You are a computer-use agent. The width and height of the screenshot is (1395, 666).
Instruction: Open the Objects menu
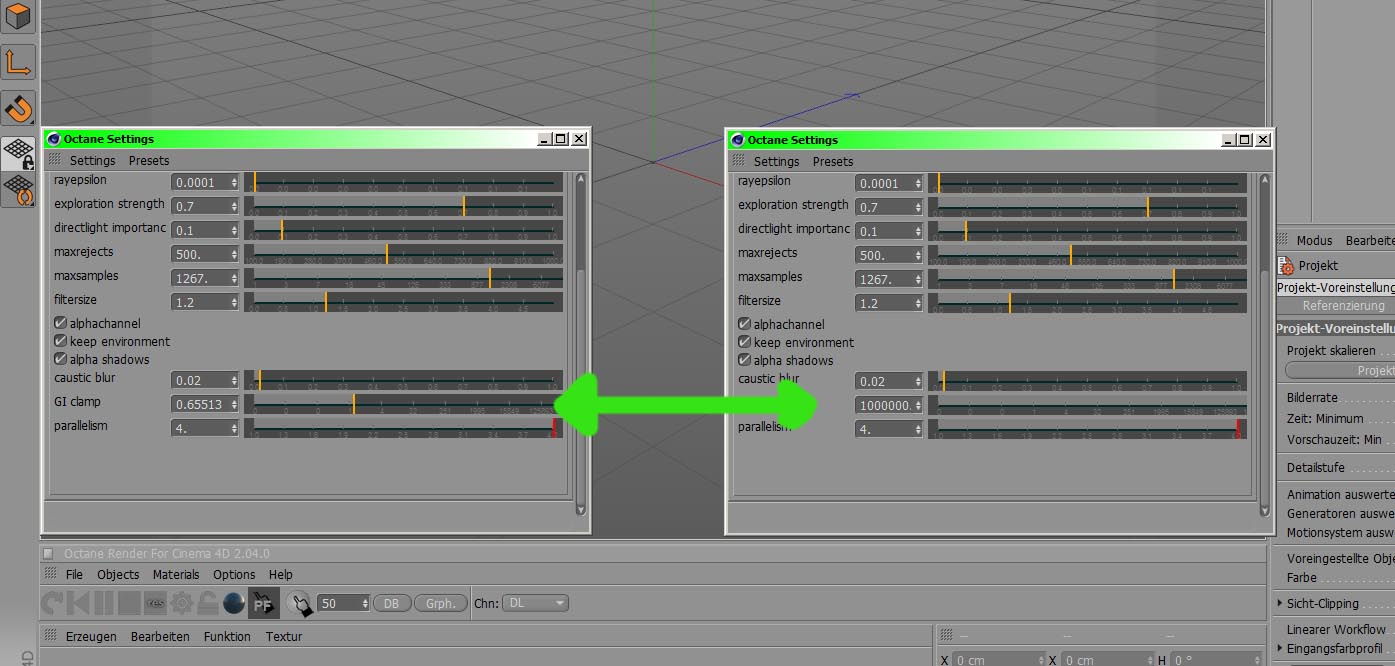point(118,575)
